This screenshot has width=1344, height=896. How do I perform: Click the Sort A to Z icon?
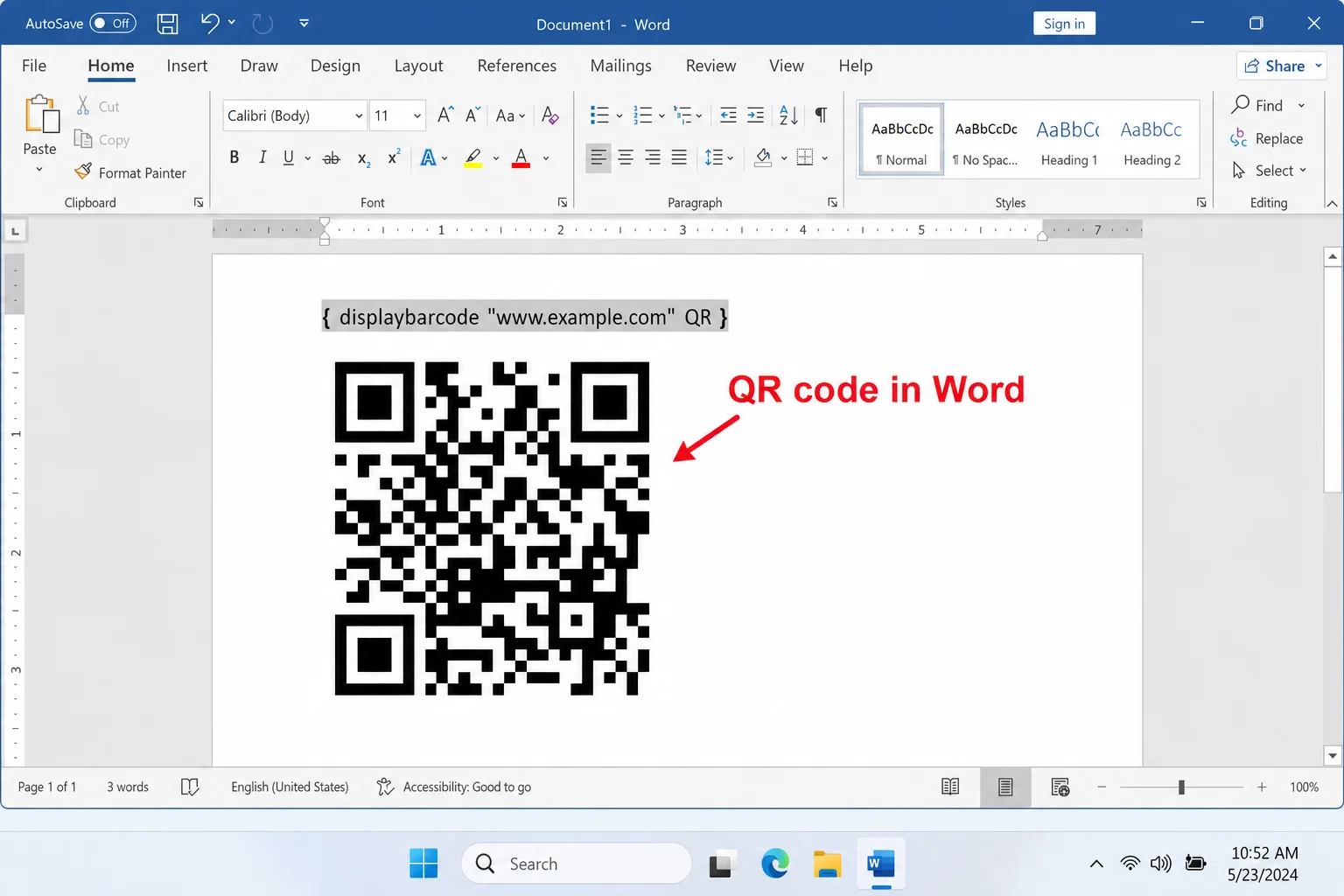click(788, 115)
